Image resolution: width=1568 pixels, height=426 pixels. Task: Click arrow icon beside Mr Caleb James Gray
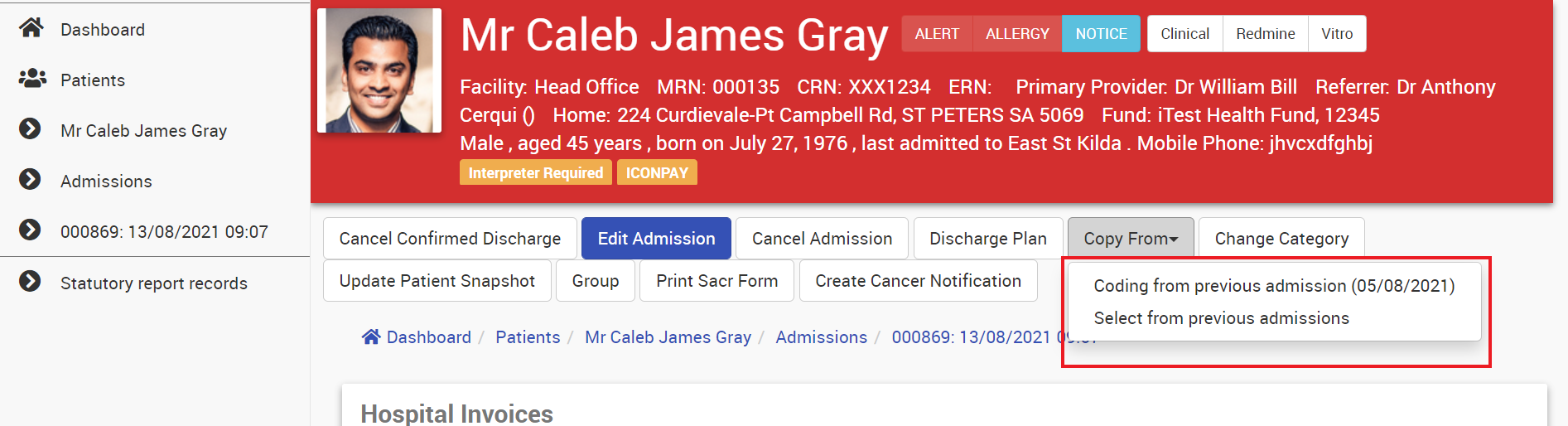pyautogui.click(x=30, y=129)
